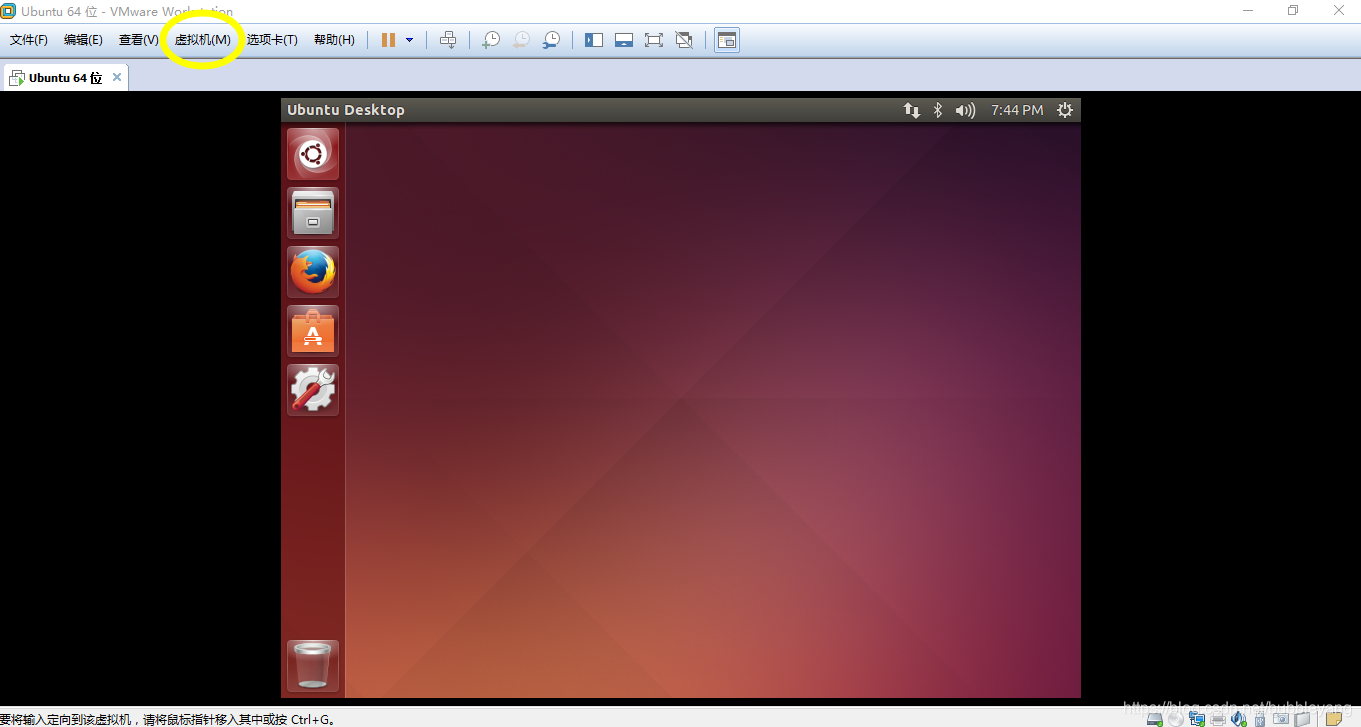Open the Trash in the launcher

click(x=313, y=666)
